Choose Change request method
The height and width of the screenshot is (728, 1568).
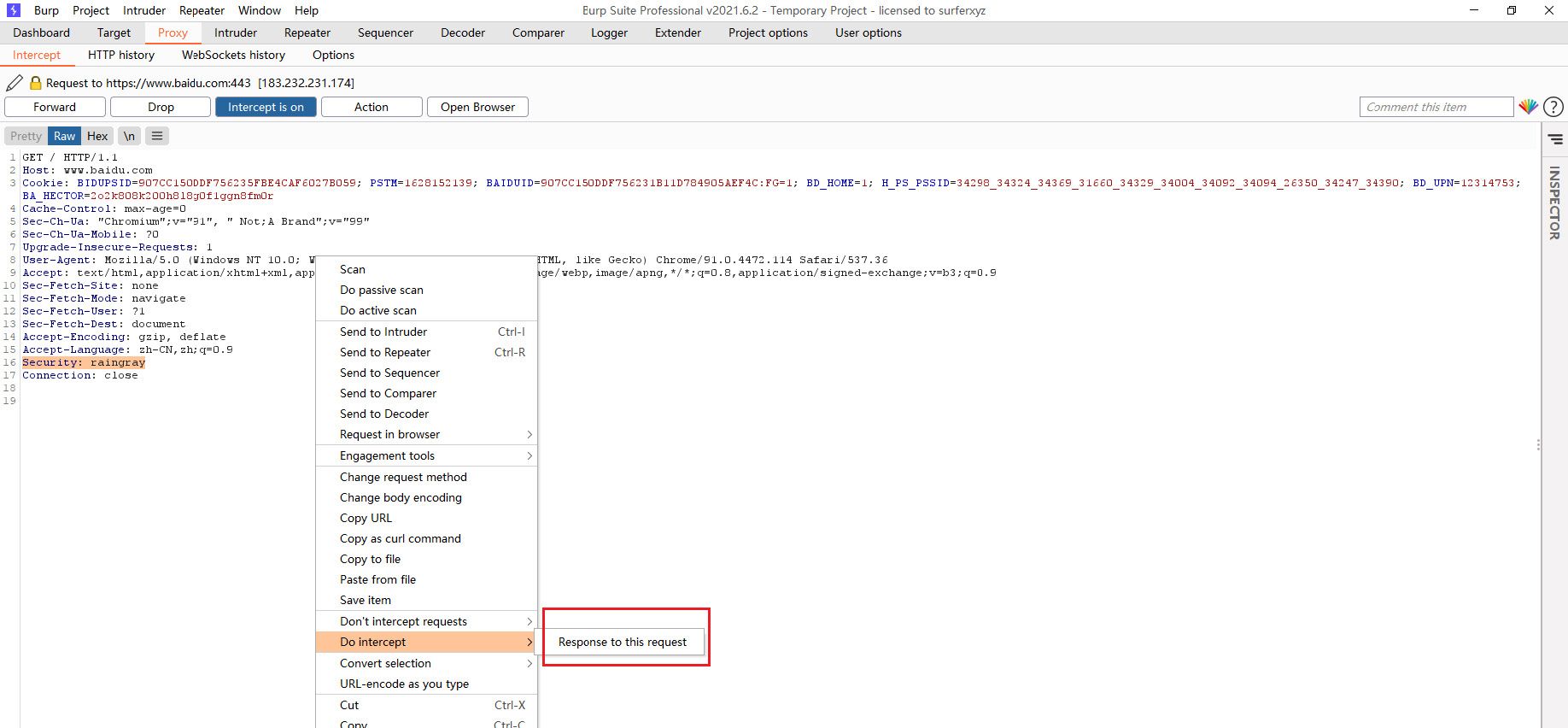point(426,477)
